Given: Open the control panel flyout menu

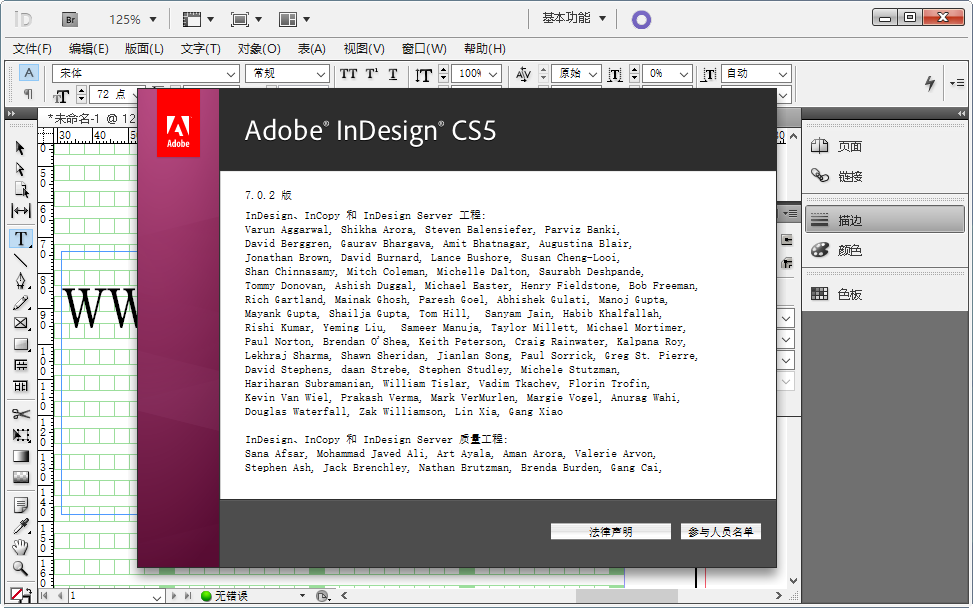Looking at the screenshot, I should click(x=956, y=83).
